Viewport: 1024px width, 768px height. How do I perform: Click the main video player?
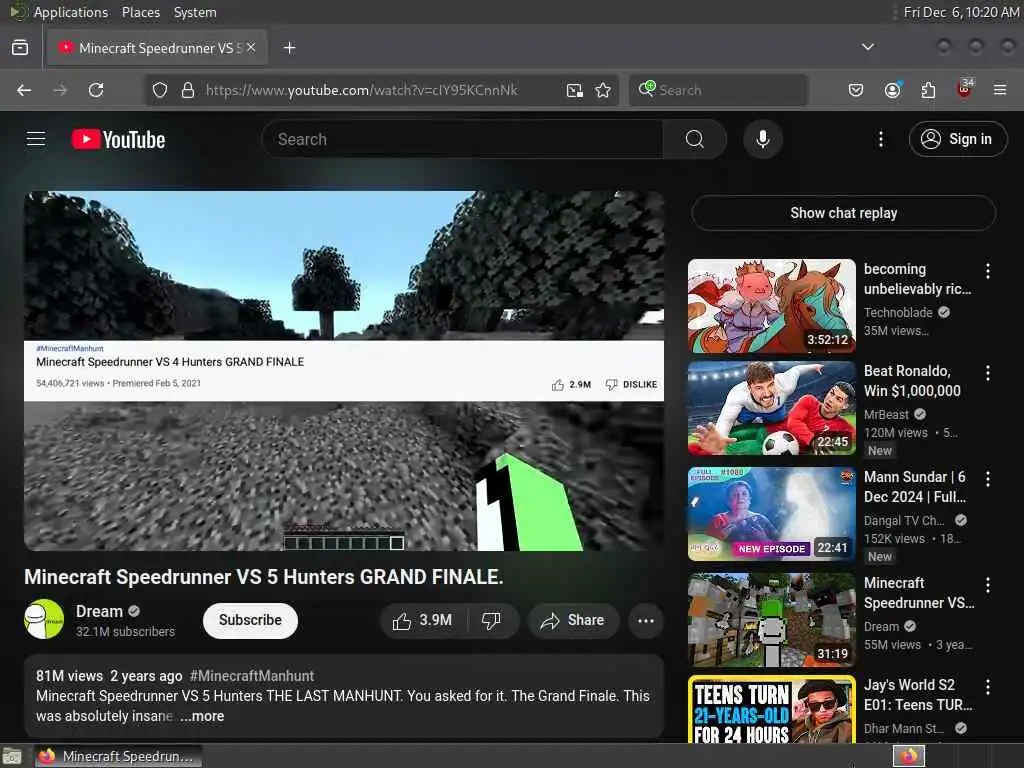(344, 371)
